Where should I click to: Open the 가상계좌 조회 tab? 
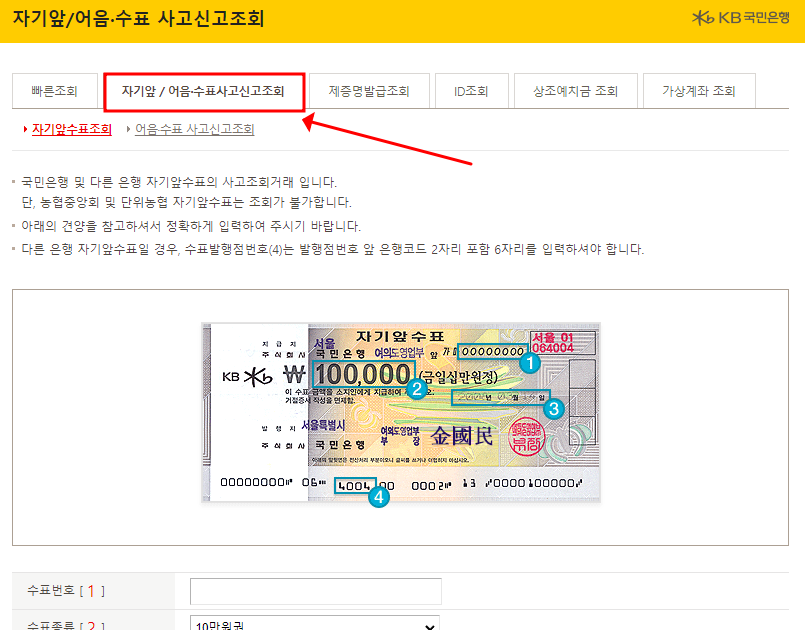click(x=699, y=91)
